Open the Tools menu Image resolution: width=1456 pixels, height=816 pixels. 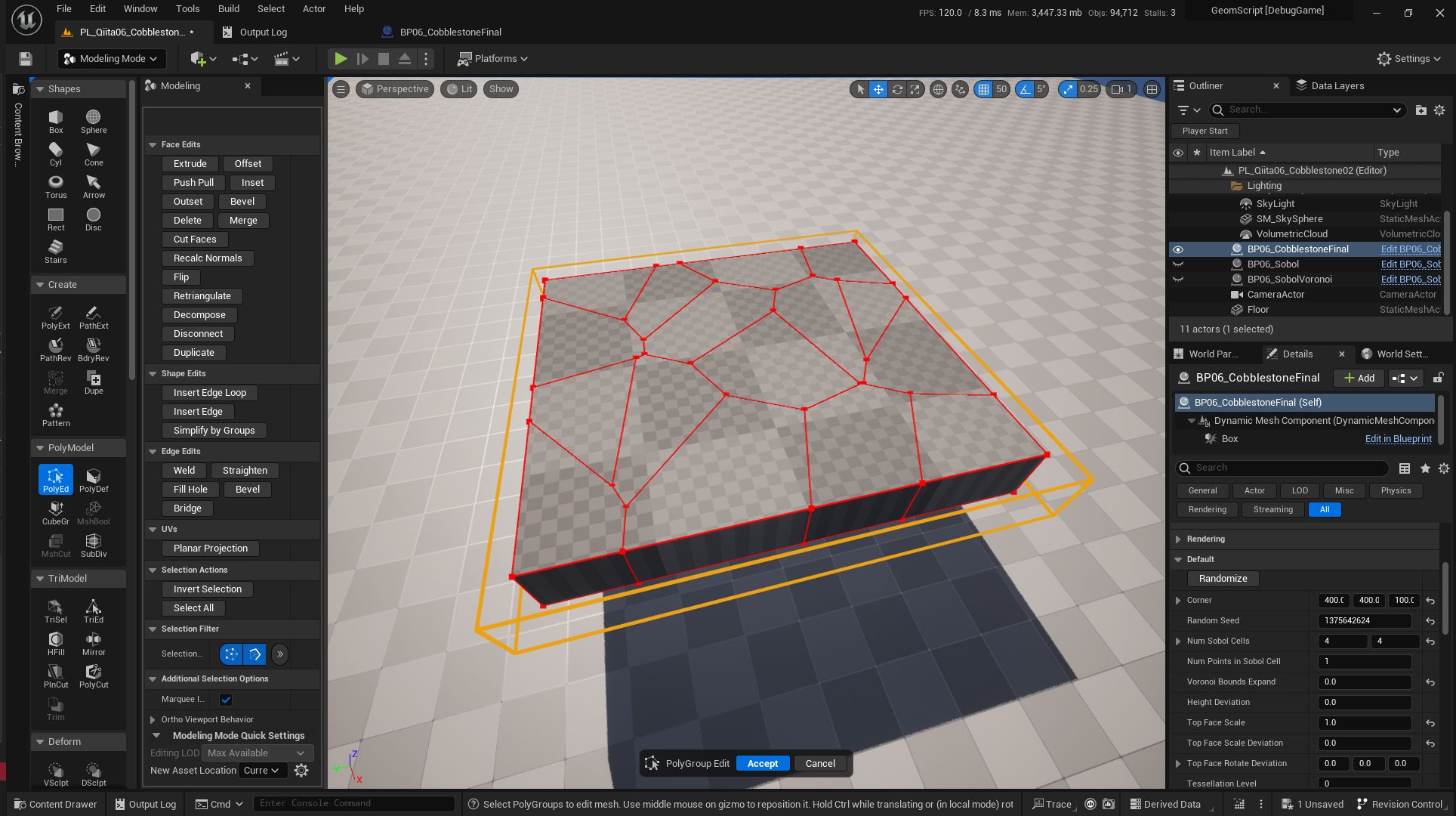pyautogui.click(x=187, y=8)
